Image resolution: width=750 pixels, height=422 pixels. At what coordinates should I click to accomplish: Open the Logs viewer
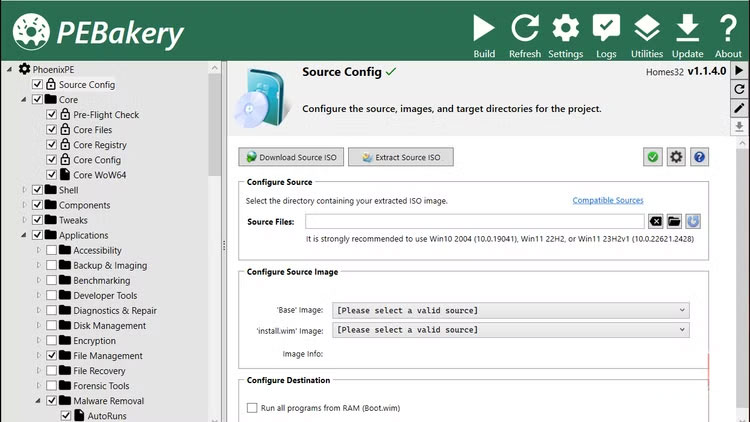(606, 29)
